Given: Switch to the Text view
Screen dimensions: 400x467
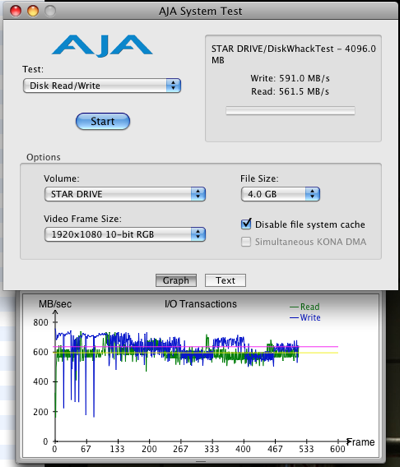Looking at the screenshot, I should pyautogui.click(x=225, y=280).
